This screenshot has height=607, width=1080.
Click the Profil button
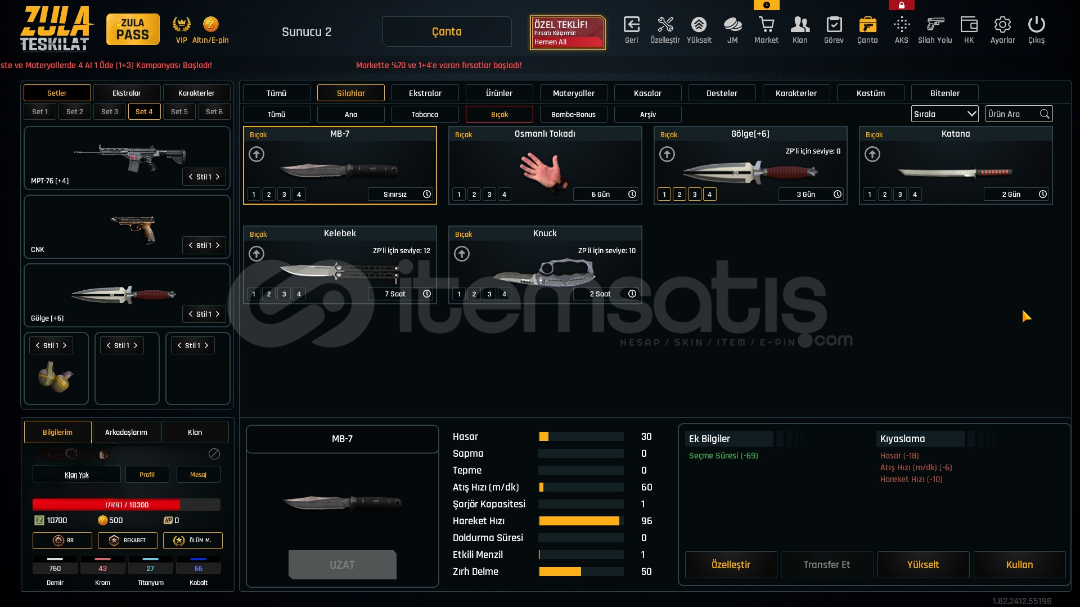(x=147, y=475)
